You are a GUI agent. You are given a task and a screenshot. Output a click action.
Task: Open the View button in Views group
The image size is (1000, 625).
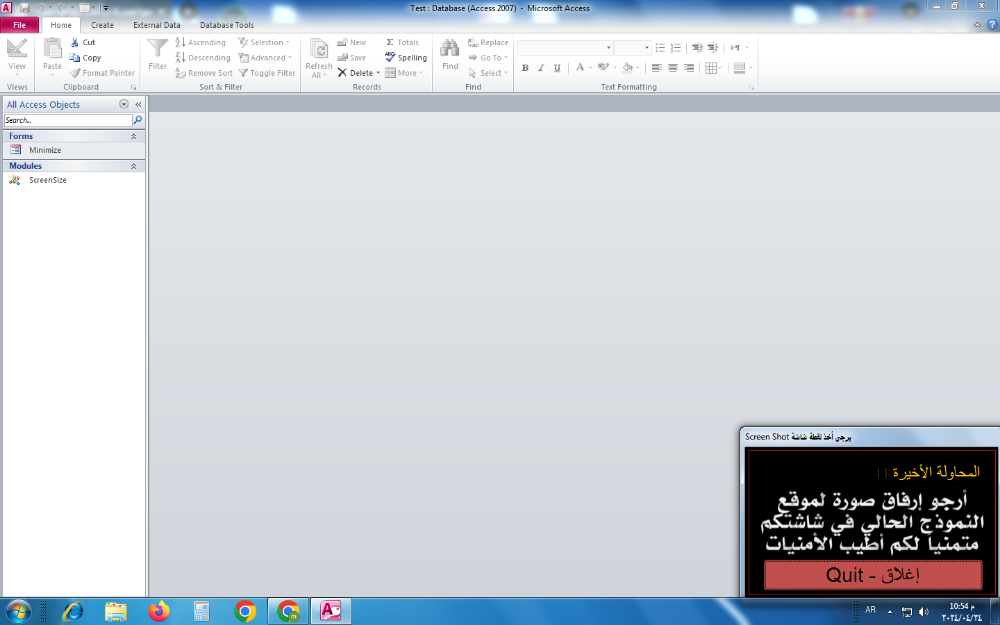click(x=17, y=57)
